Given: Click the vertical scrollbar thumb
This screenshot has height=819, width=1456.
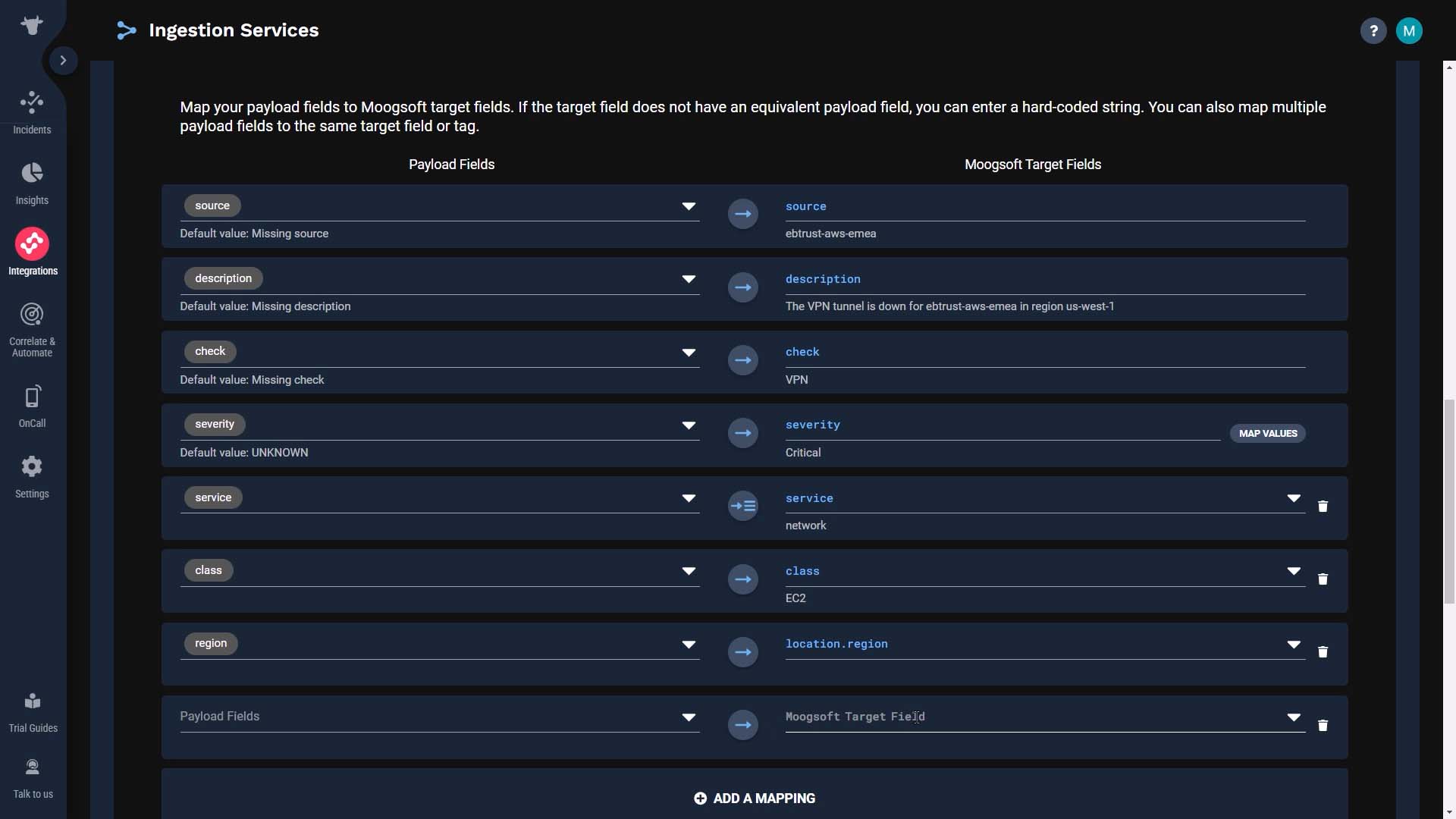Looking at the screenshot, I should 1449,501.
